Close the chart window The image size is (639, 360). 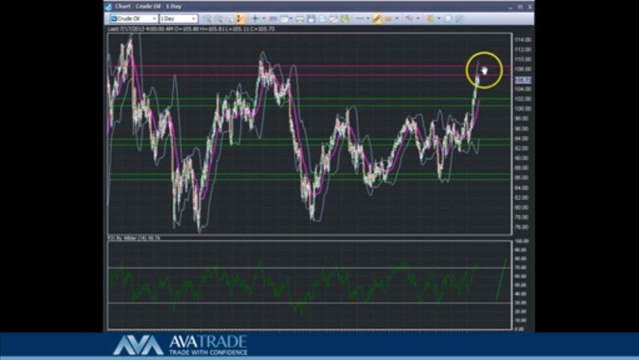pyautogui.click(x=530, y=7)
